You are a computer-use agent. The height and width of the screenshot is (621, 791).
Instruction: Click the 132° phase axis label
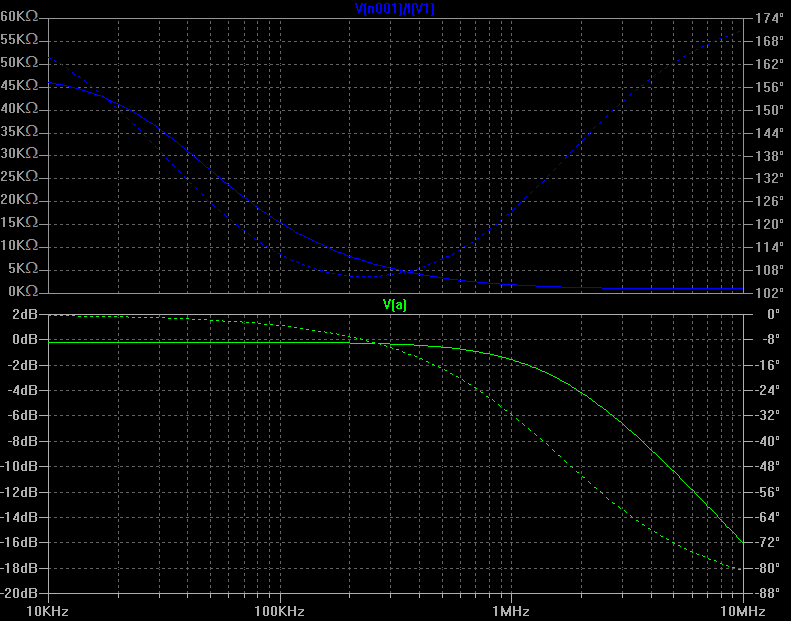click(769, 178)
